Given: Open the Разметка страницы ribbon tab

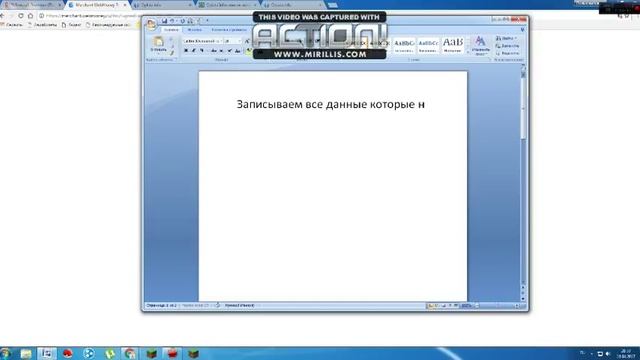Looking at the screenshot, I should click(229, 30).
